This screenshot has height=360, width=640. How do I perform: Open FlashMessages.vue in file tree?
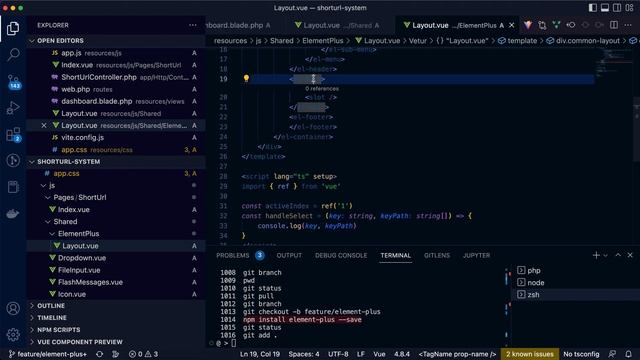tap(90, 282)
